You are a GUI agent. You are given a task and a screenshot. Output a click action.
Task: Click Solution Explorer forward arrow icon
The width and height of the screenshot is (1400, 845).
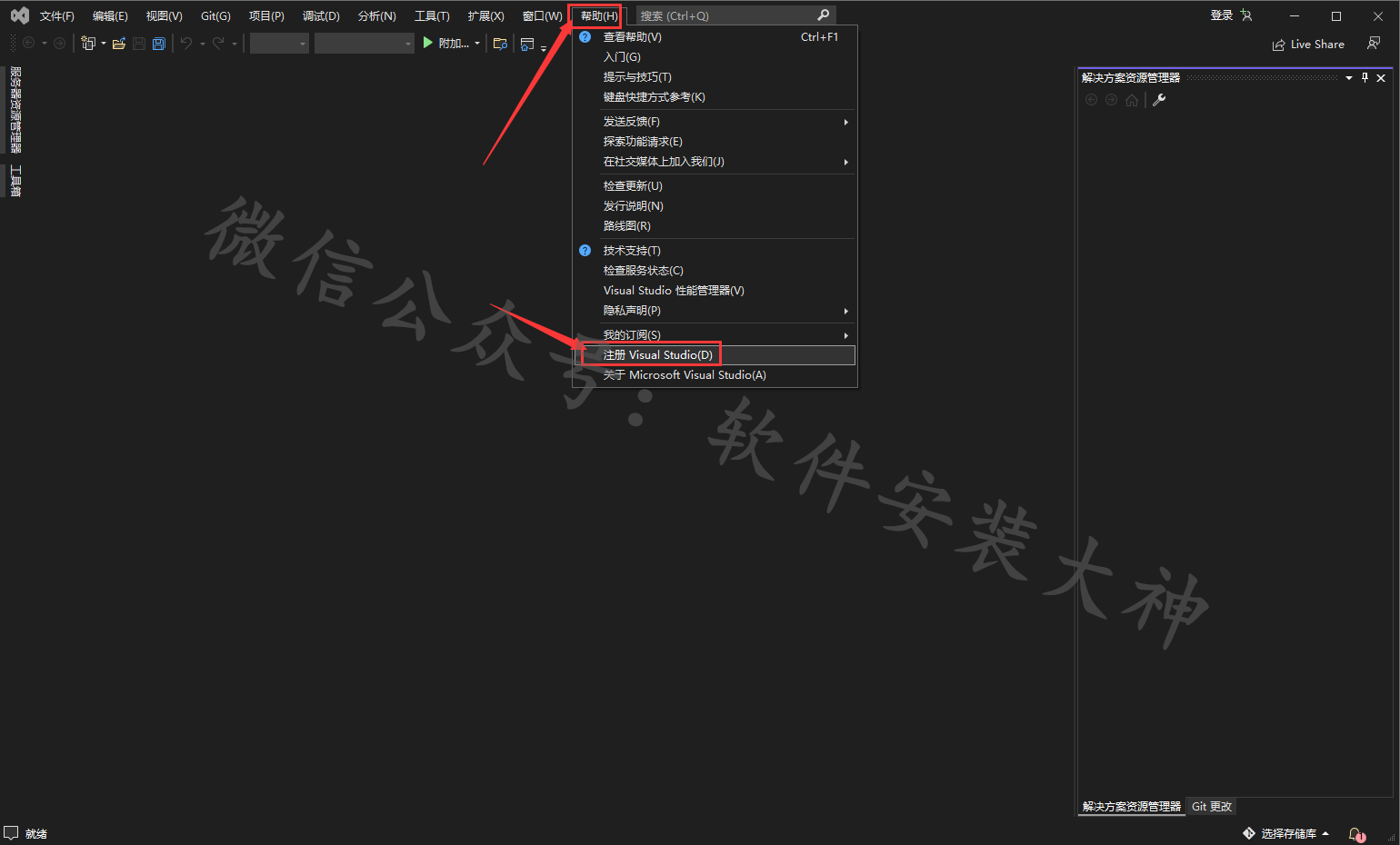[1111, 100]
